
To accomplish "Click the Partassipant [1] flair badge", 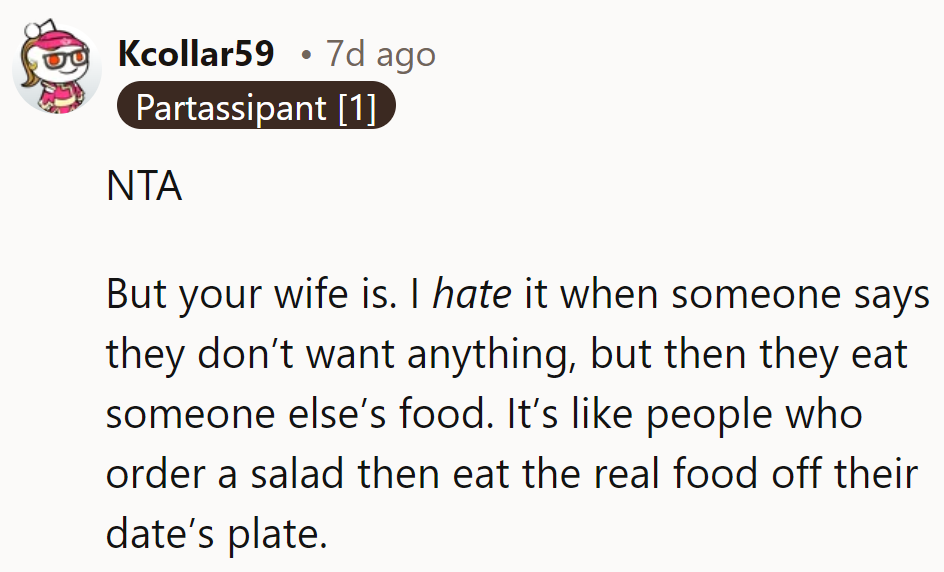I will point(256,107).
